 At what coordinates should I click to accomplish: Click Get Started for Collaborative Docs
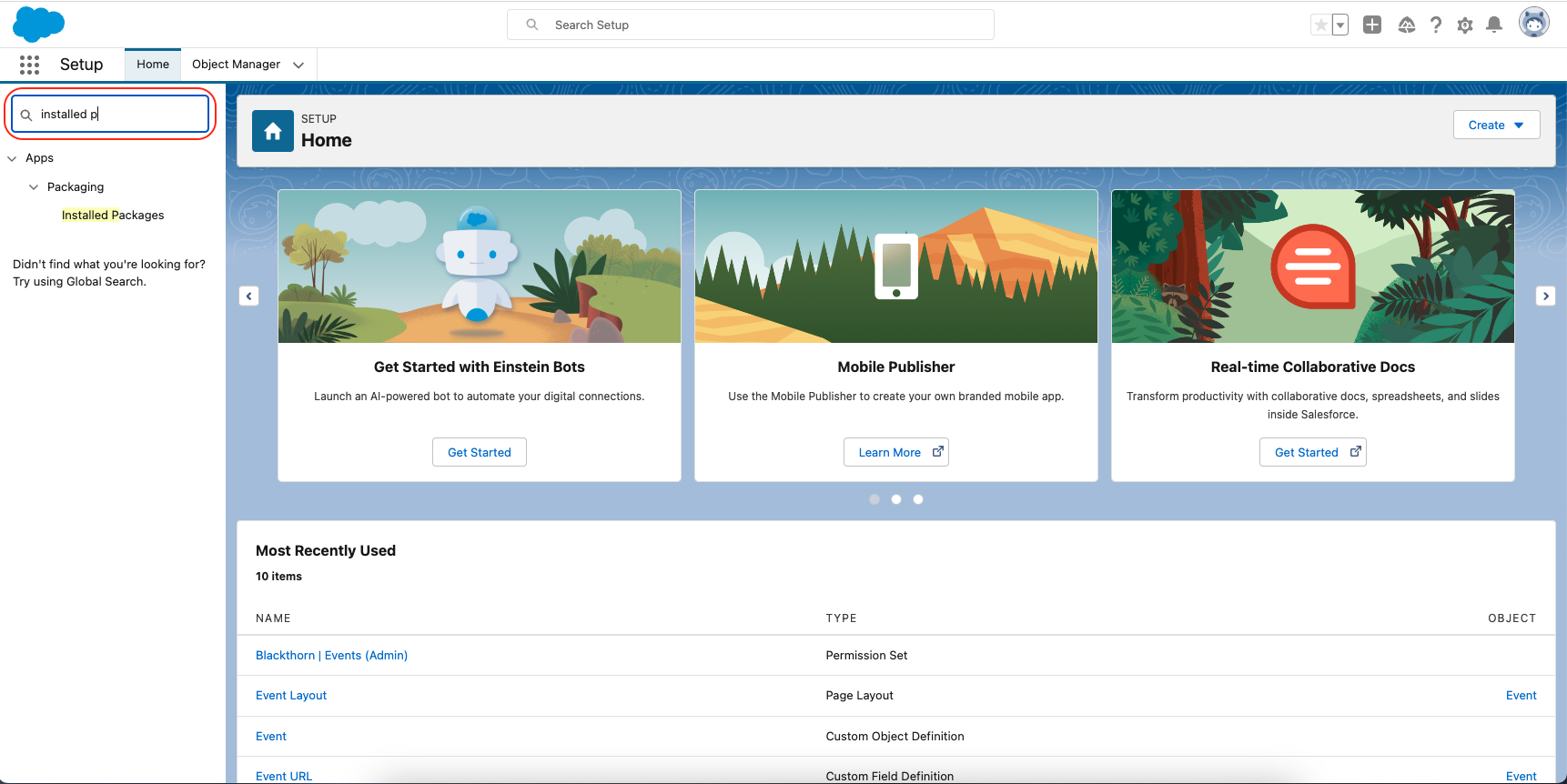coord(1313,452)
